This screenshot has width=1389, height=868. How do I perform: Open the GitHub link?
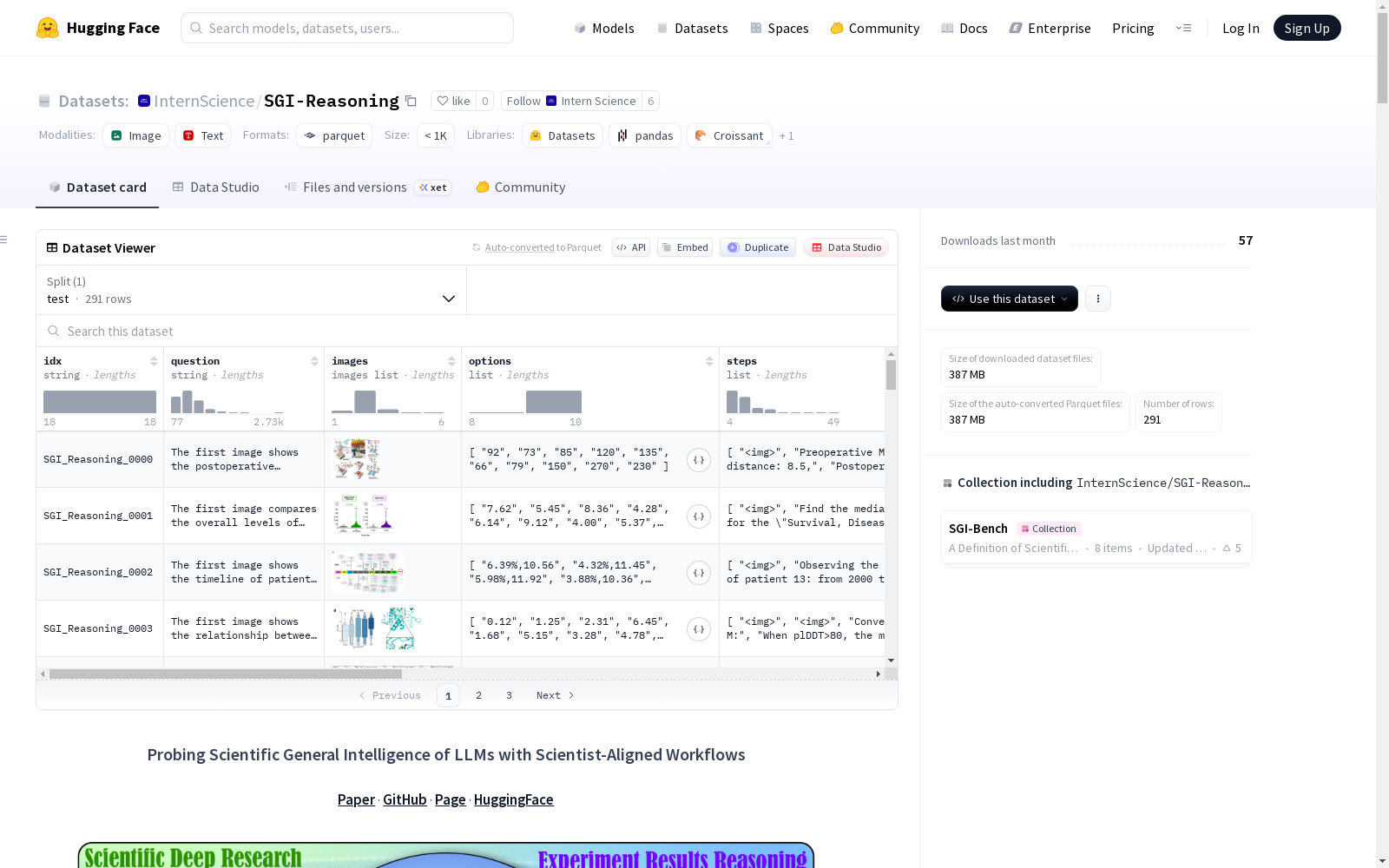[x=405, y=799]
